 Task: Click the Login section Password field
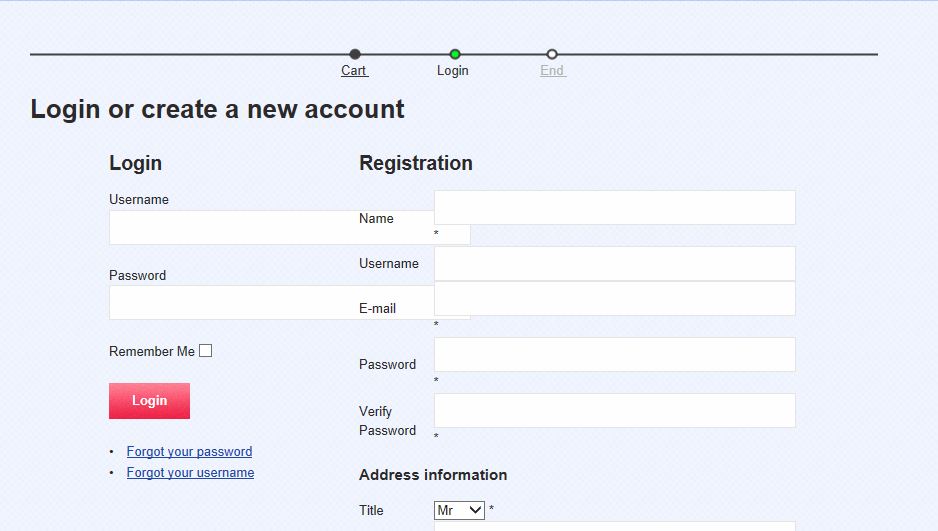(x=230, y=303)
